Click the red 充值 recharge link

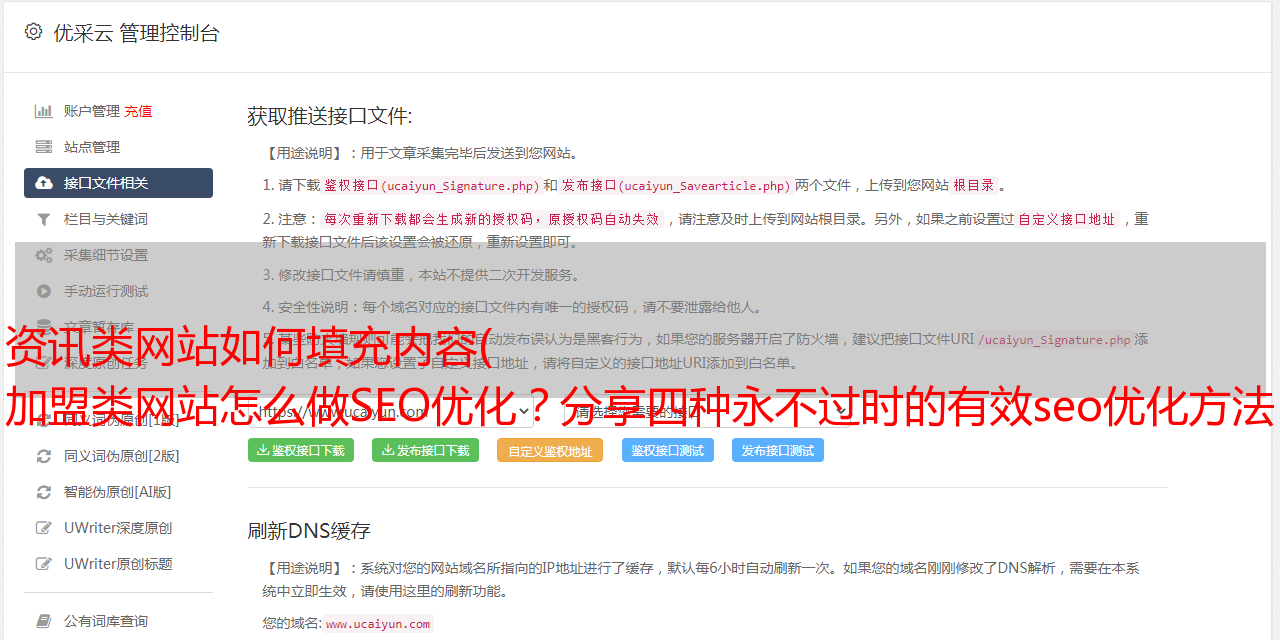[x=138, y=111]
